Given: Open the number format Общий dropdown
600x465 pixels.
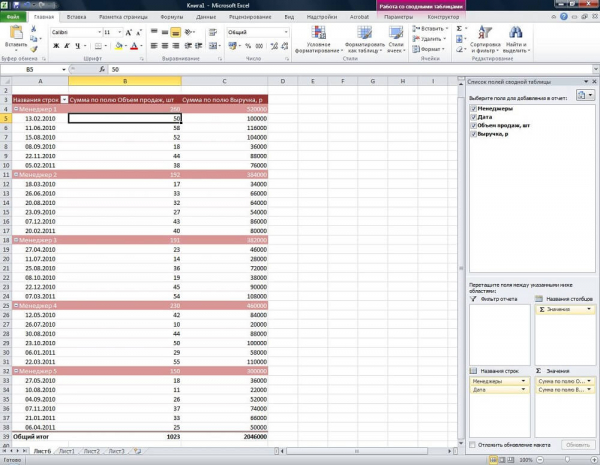Looking at the screenshot, I should click(x=286, y=33).
